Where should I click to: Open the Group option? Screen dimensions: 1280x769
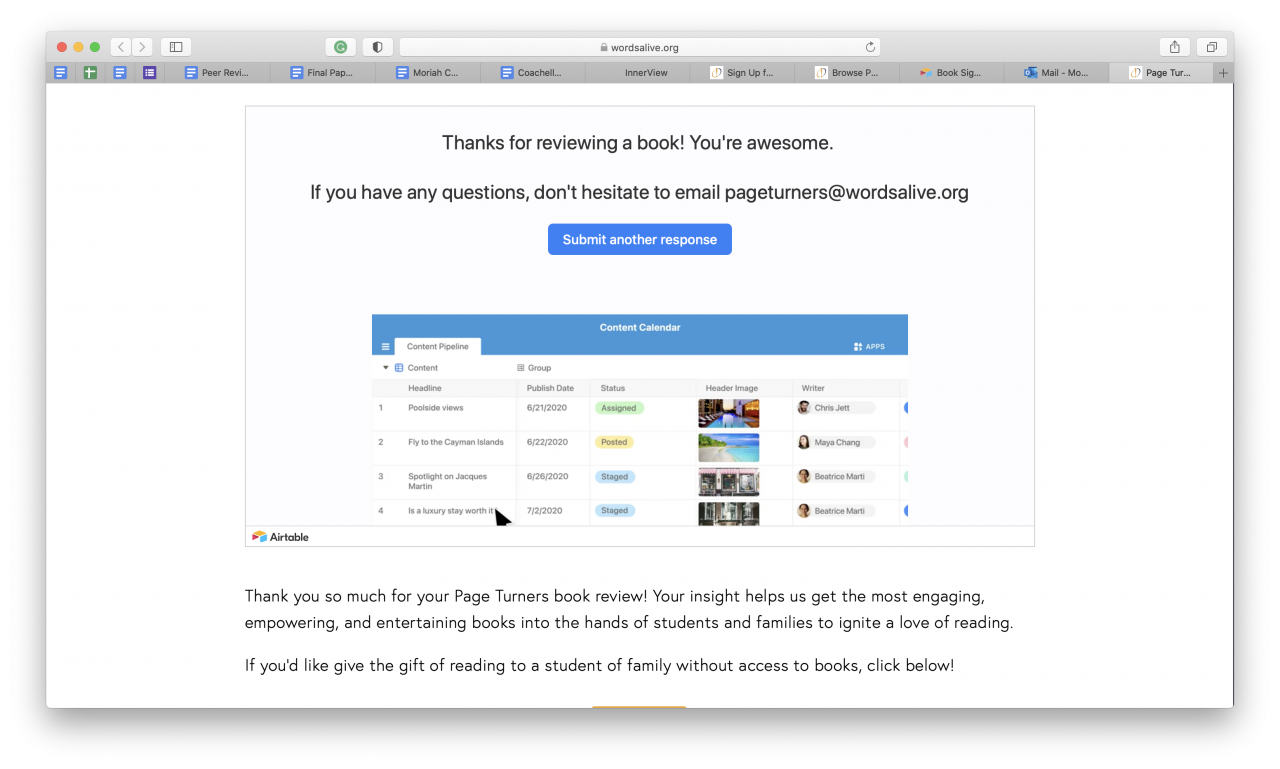click(534, 368)
